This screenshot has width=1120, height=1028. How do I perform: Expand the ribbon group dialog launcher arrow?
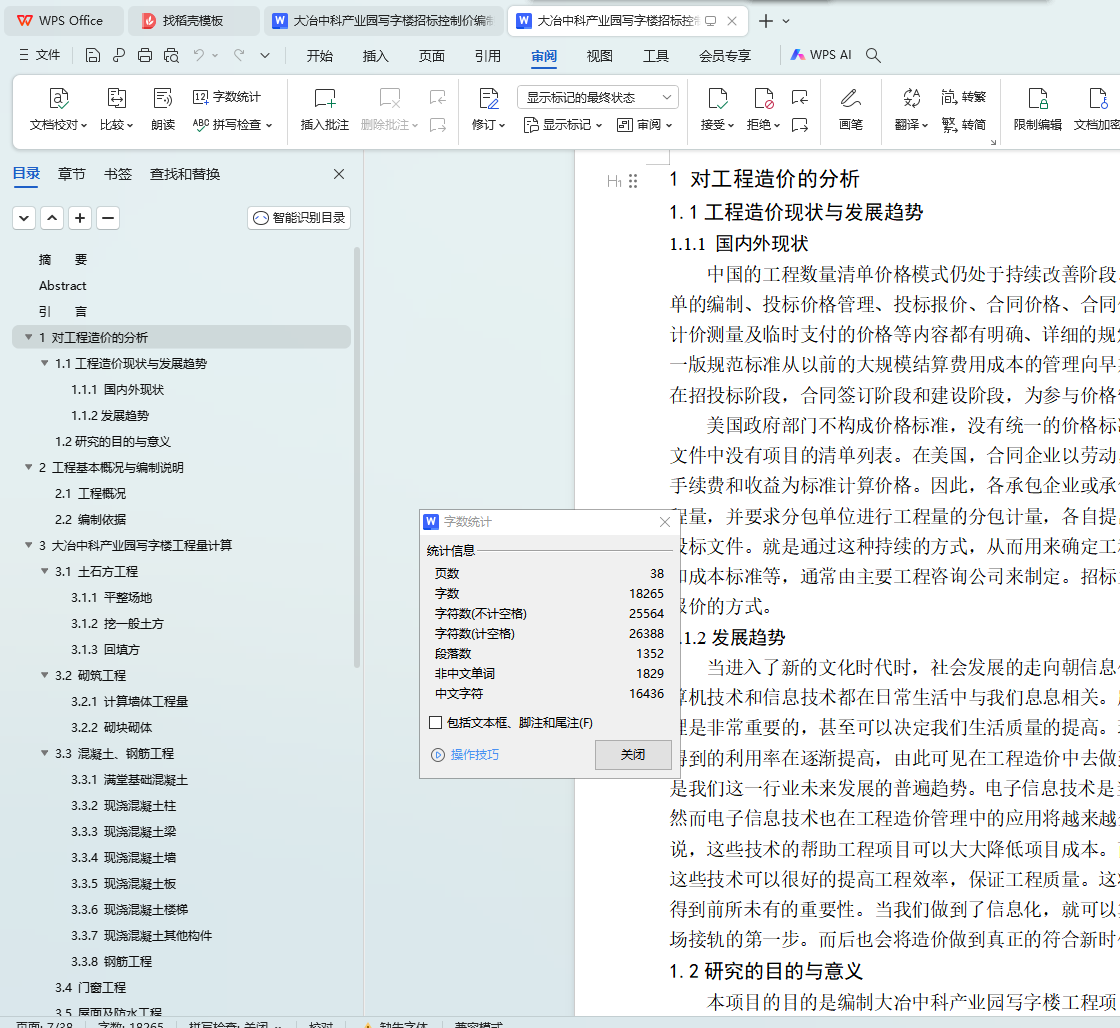pos(993,143)
